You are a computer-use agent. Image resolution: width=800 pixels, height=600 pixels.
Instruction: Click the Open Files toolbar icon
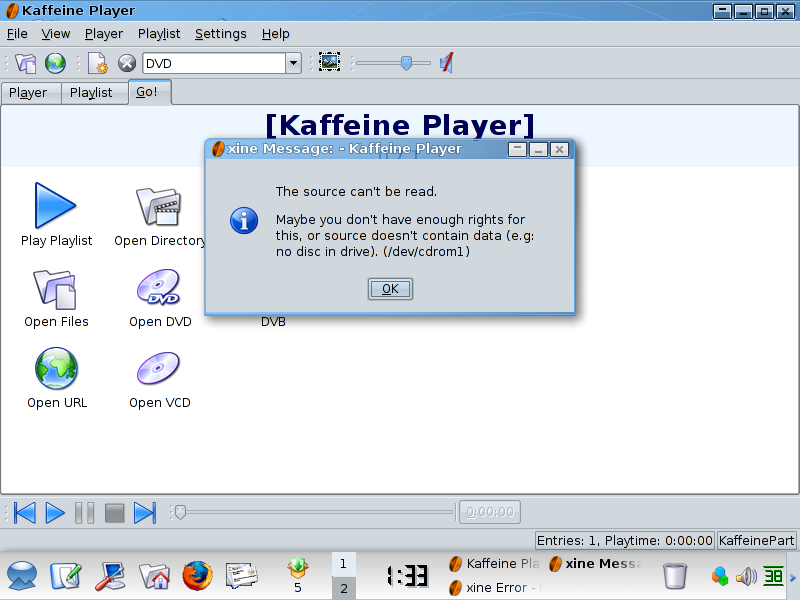(x=26, y=63)
